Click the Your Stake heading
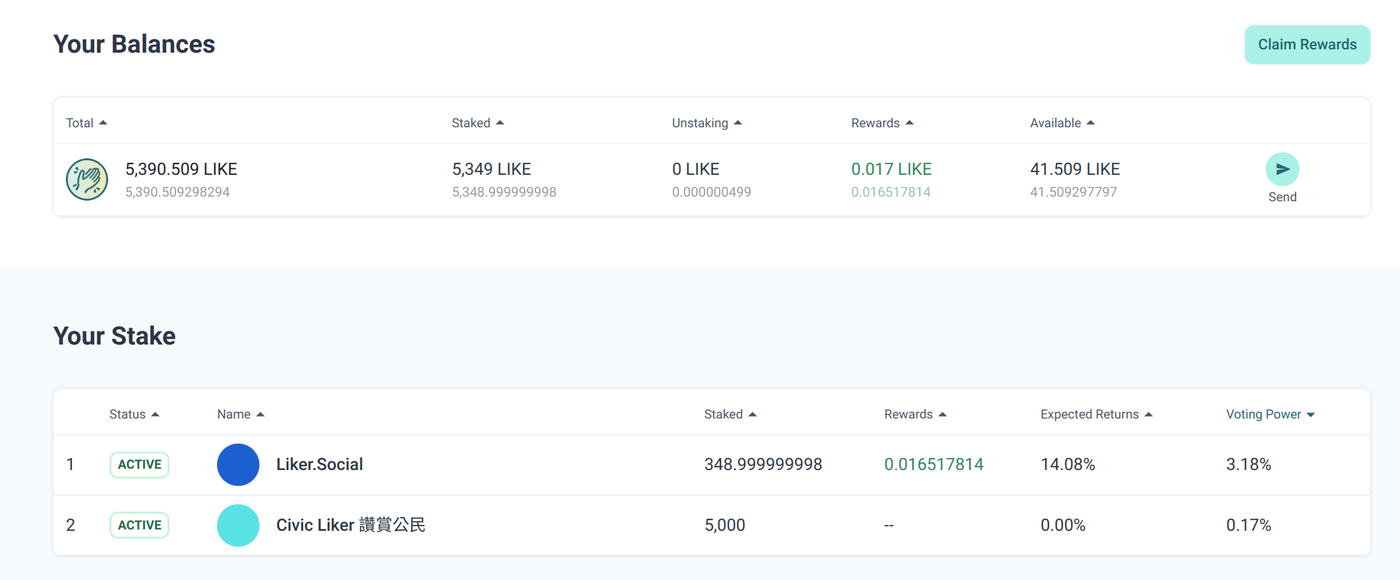The width and height of the screenshot is (1400, 580). tap(114, 336)
